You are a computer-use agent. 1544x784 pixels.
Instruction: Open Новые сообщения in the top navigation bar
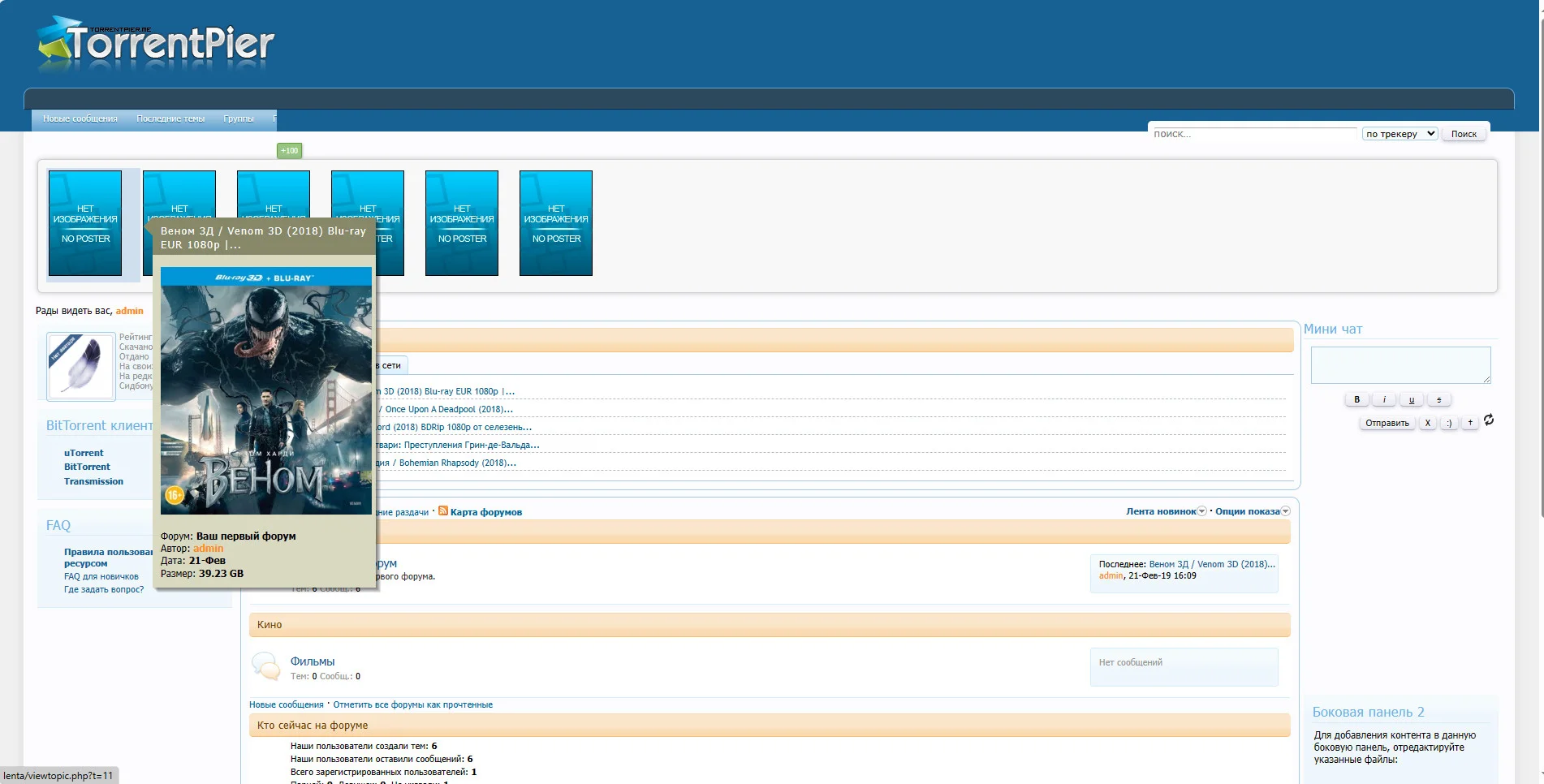tap(80, 118)
